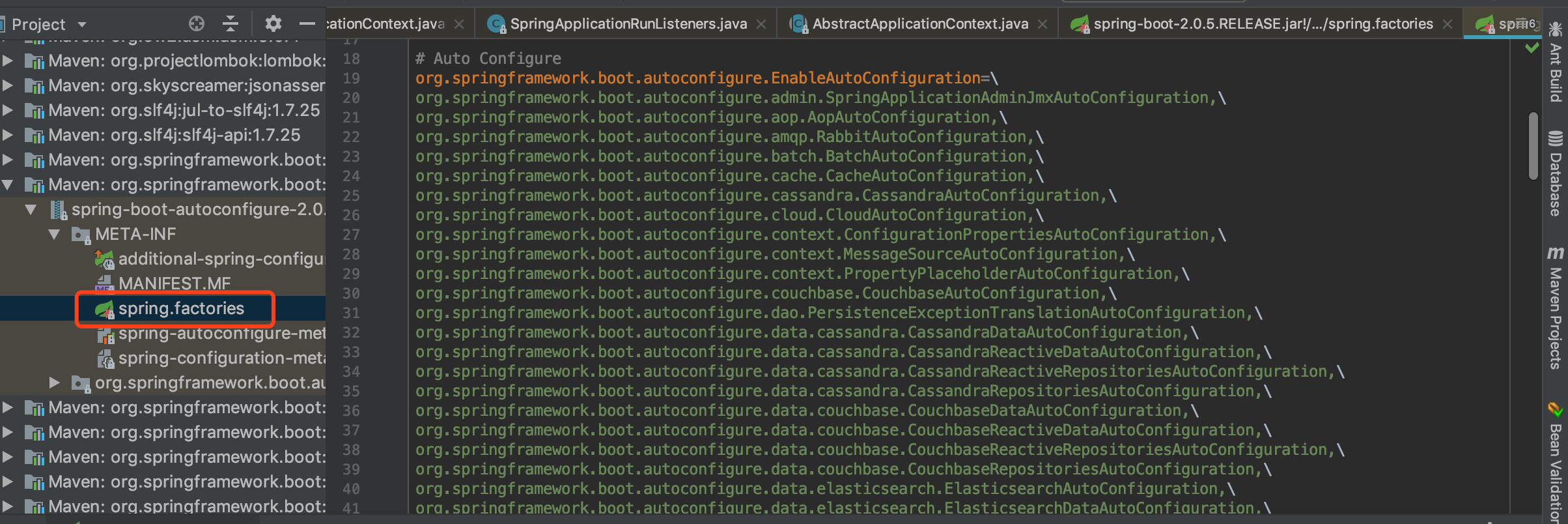1568x524 pixels.
Task: Click the class icon on AbstractApplicationContext.java tab
Action: (x=799, y=24)
